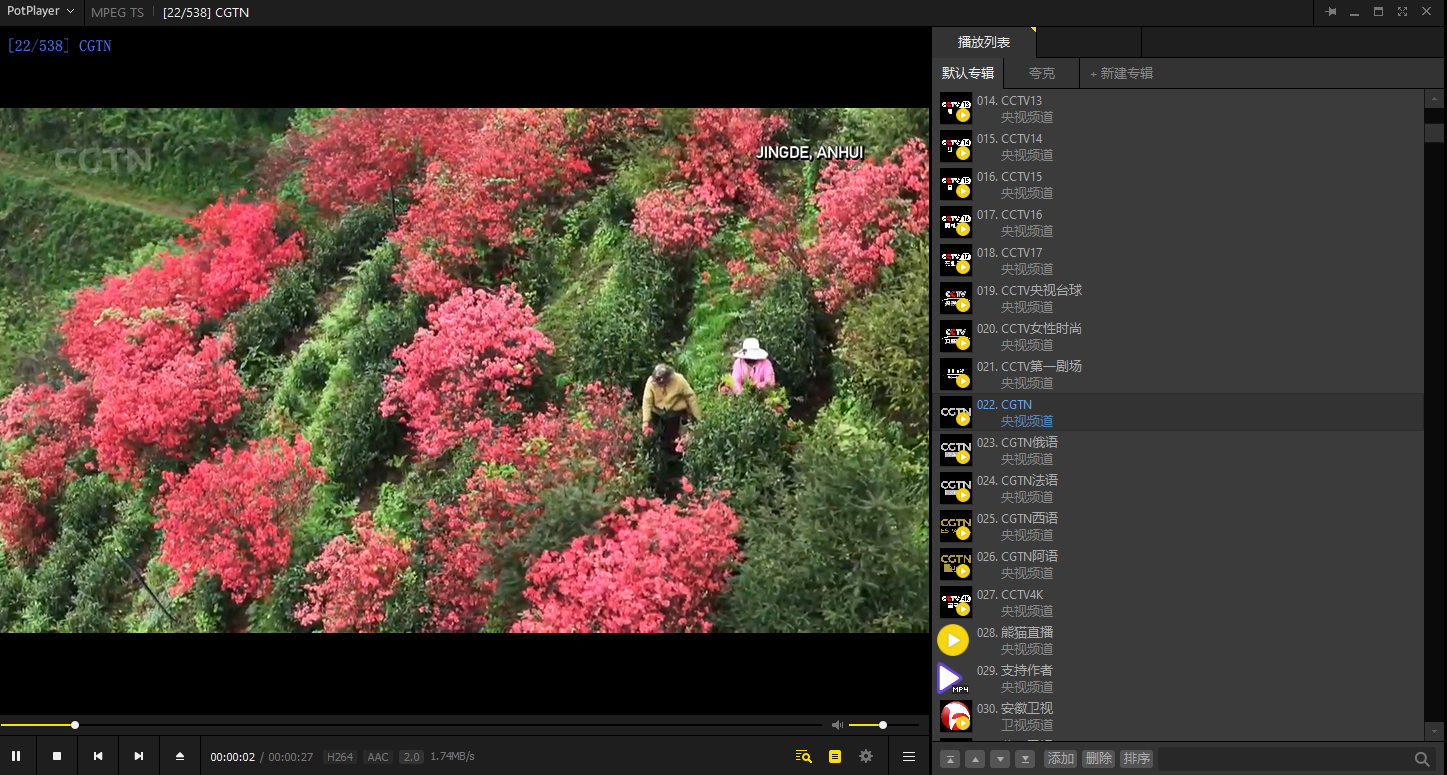This screenshot has height=775, width=1447.
Task: Click the eject/open file icon
Action: pyautogui.click(x=180, y=756)
